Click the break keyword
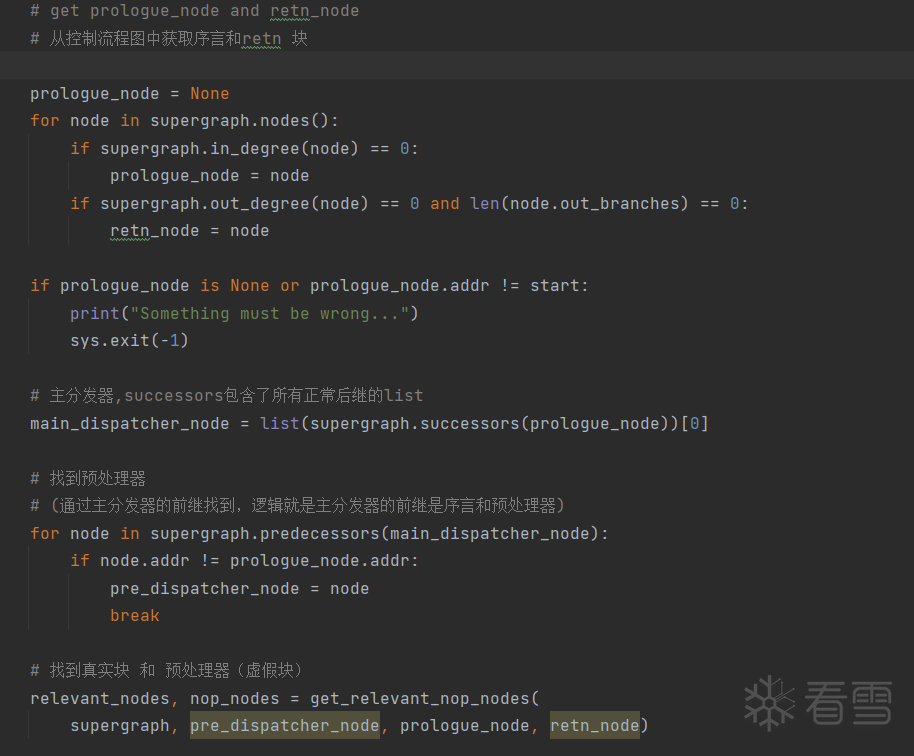Screen dimensions: 914x756 [134, 616]
